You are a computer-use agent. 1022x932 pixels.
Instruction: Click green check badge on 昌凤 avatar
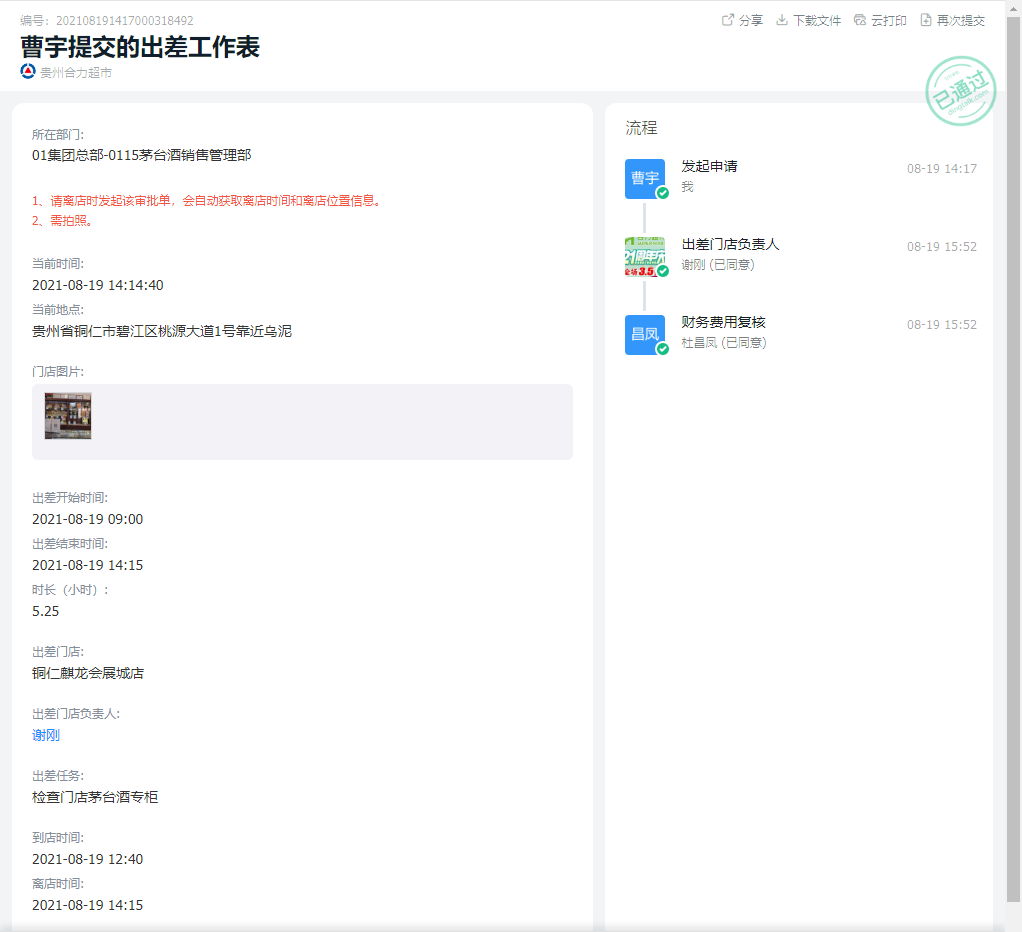coord(663,349)
